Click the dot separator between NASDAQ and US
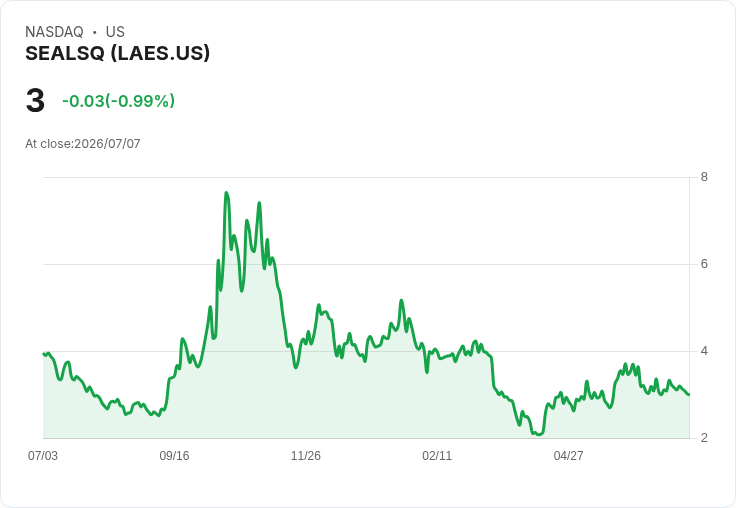736x508 pixels. tap(94, 32)
